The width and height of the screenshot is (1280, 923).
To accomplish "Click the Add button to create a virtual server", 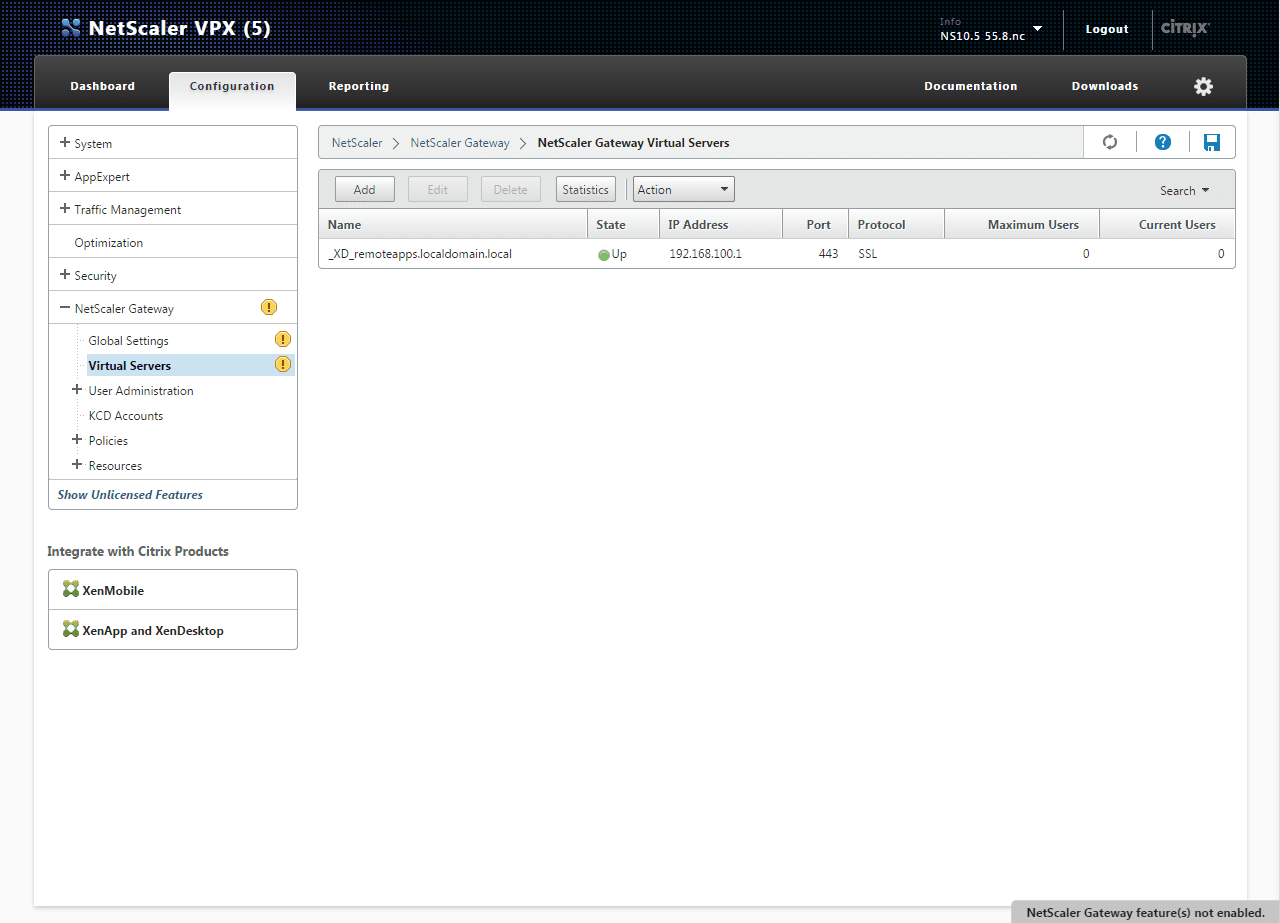I will pyautogui.click(x=363, y=188).
